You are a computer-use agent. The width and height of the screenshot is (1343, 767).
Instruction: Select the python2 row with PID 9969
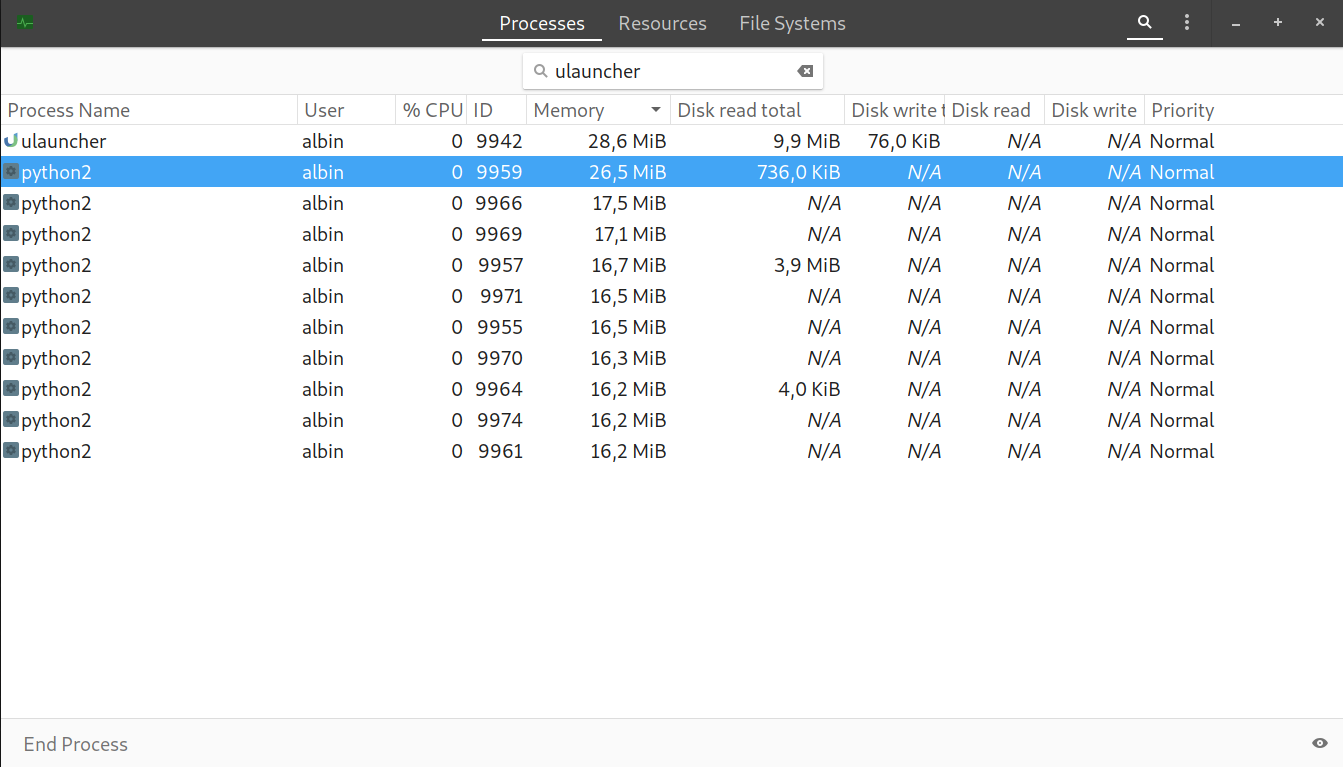click(x=400, y=233)
